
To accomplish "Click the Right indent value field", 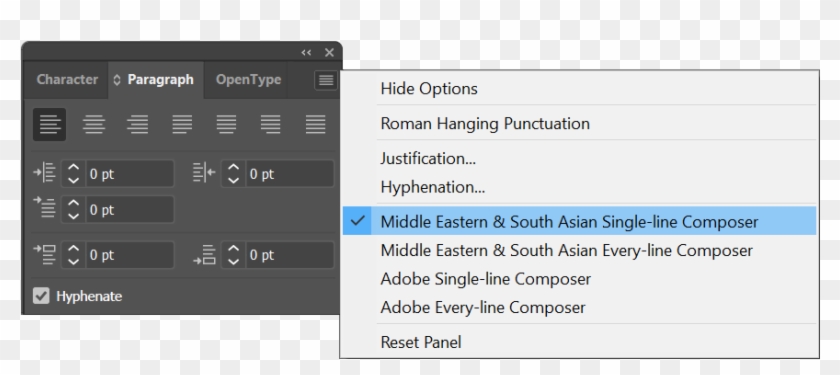I will point(290,174).
